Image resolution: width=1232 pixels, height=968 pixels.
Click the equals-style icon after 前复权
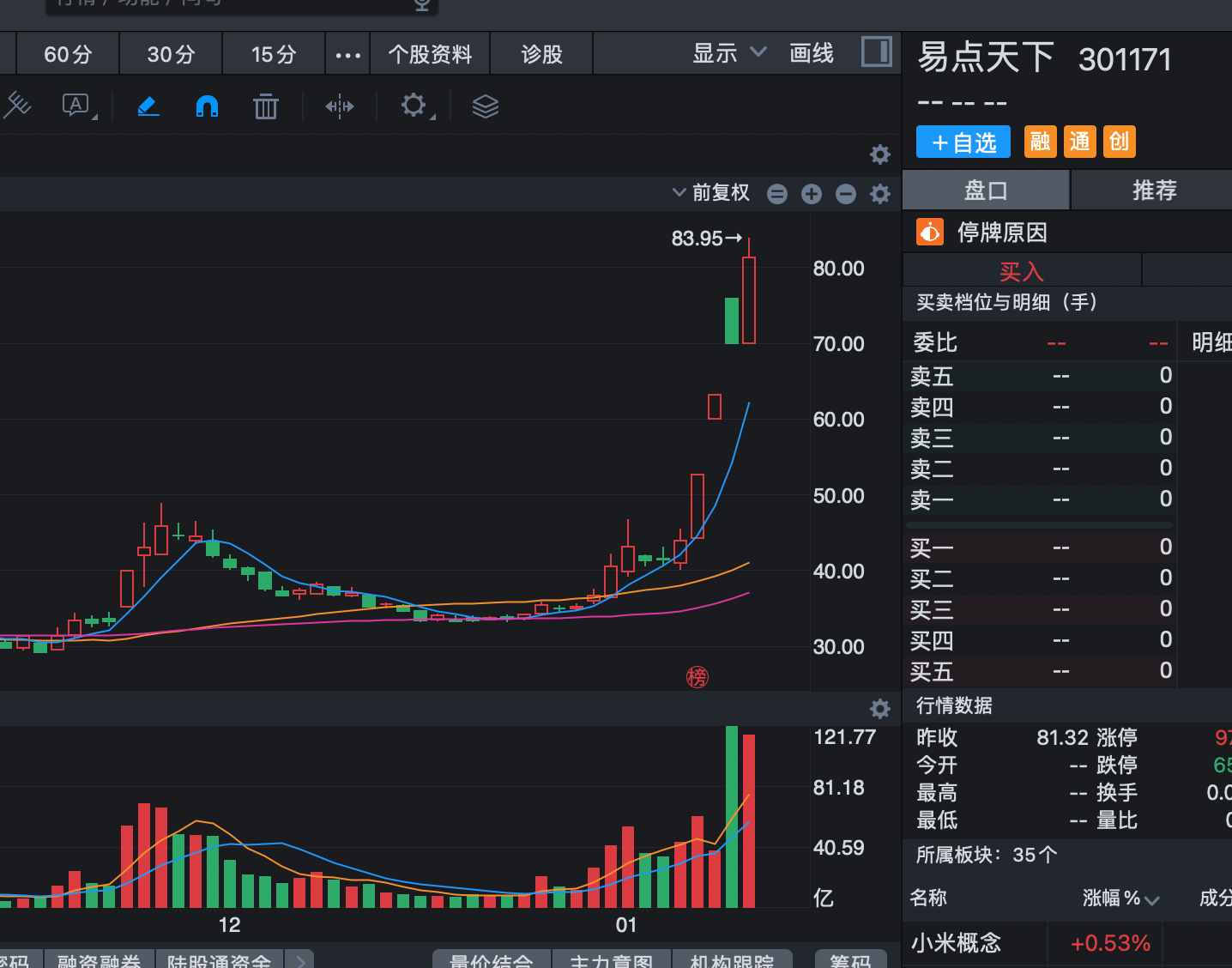click(777, 194)
